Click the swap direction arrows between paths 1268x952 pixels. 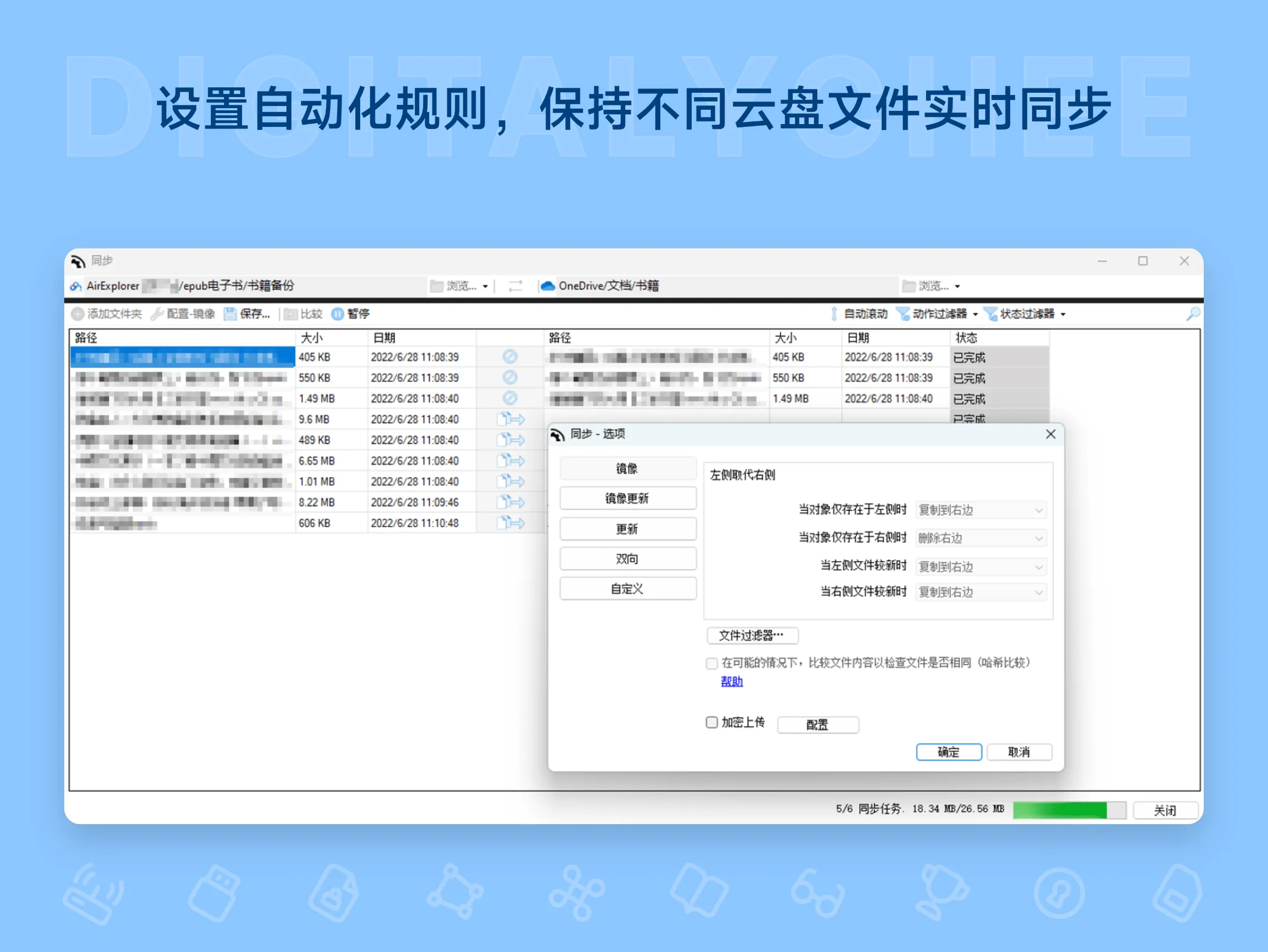514,285
